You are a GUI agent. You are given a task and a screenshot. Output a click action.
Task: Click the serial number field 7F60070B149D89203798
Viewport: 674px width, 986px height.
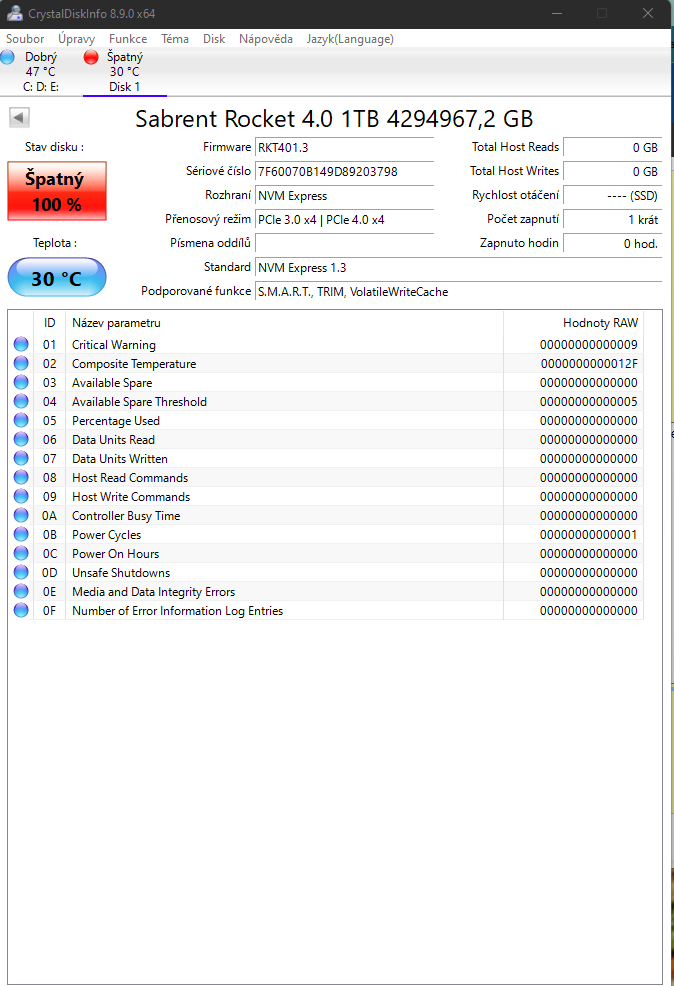[344, 172]
